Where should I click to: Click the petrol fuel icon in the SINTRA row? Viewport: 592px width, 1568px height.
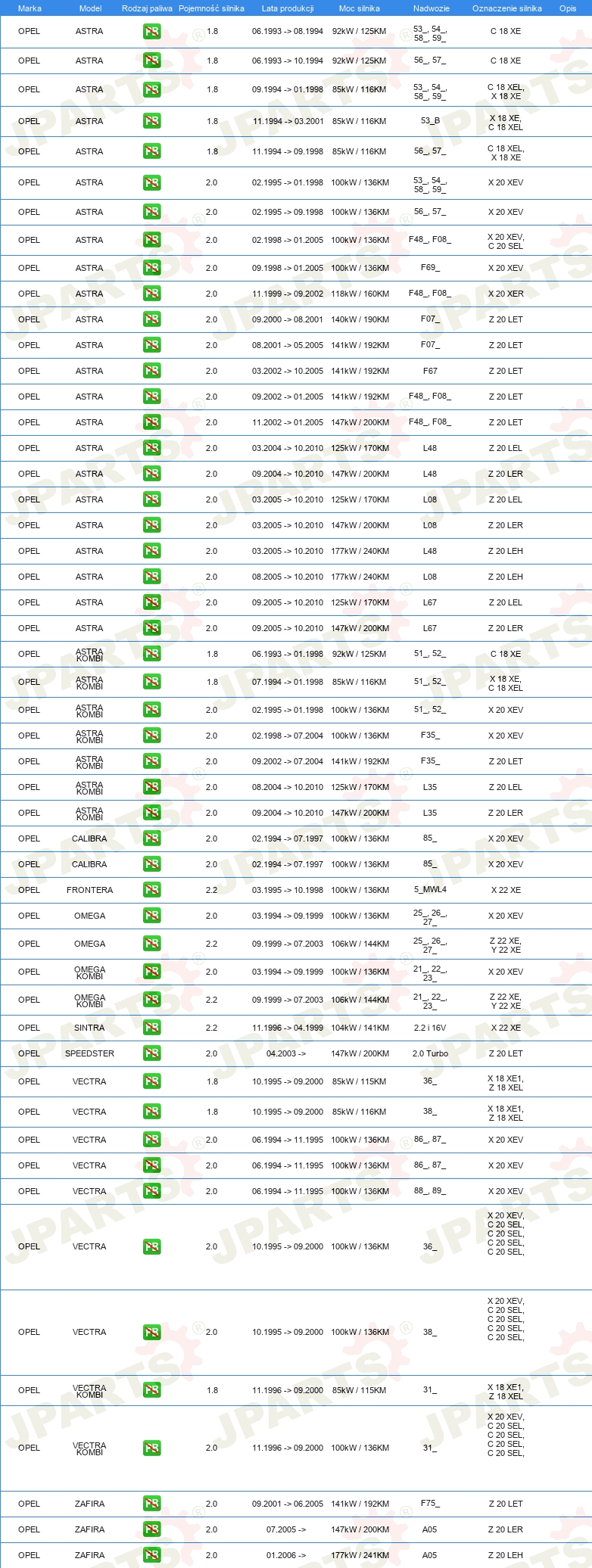pos(151,1028)
